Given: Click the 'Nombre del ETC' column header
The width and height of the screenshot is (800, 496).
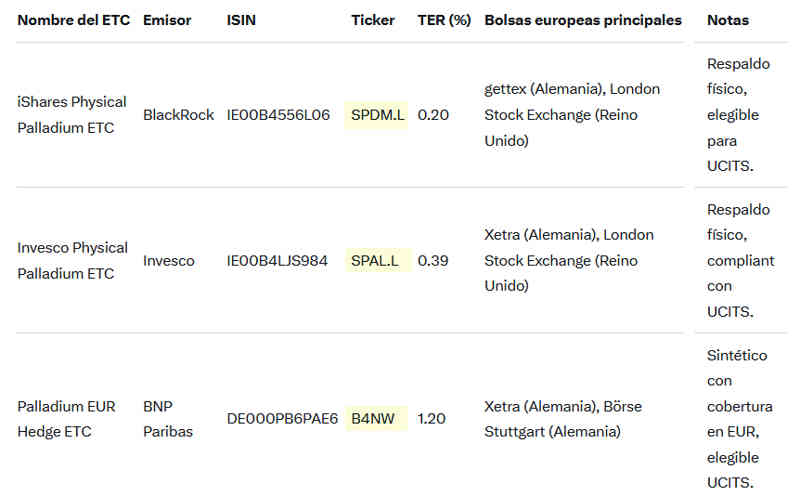Looking at the screenshot, I should [73, 20].
